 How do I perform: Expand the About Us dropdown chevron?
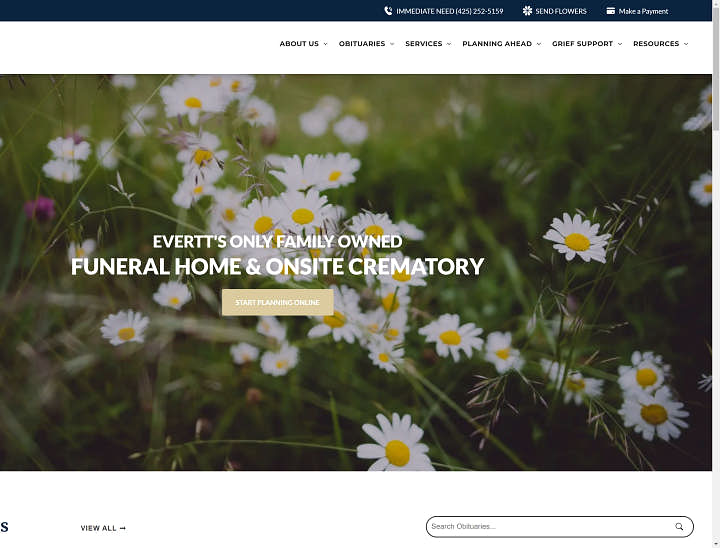(325, 44)
